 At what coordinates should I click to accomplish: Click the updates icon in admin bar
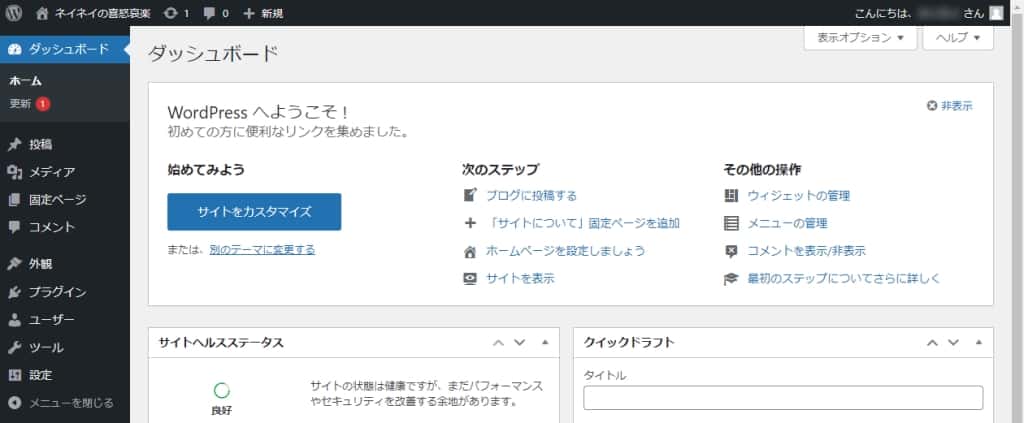[x=171, y=13]
